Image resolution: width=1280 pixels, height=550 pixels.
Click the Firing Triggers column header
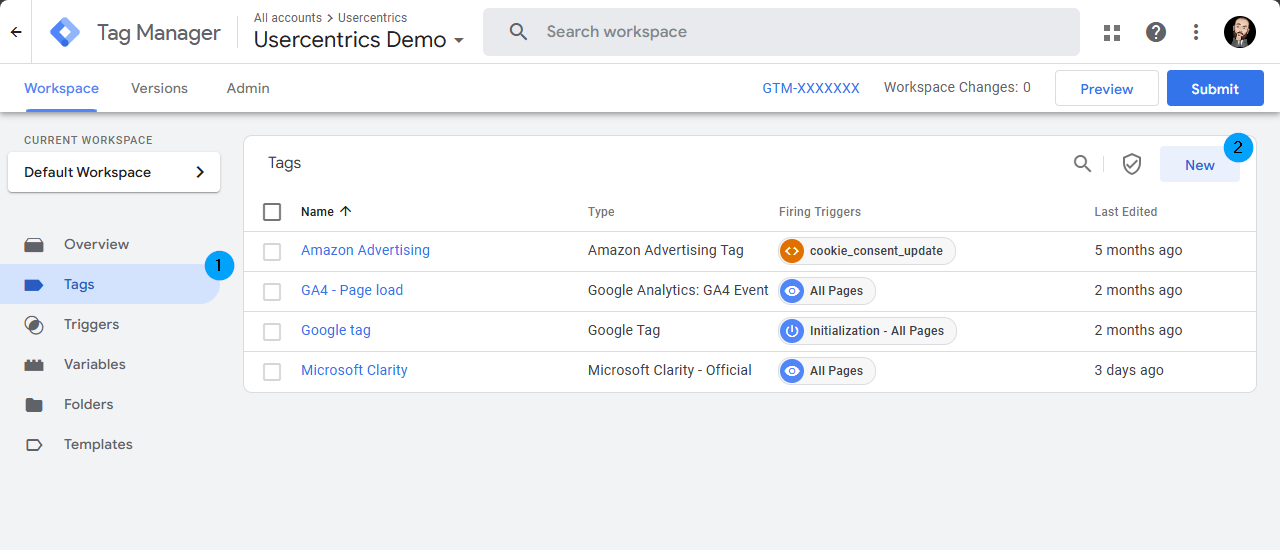click(820, 212)
